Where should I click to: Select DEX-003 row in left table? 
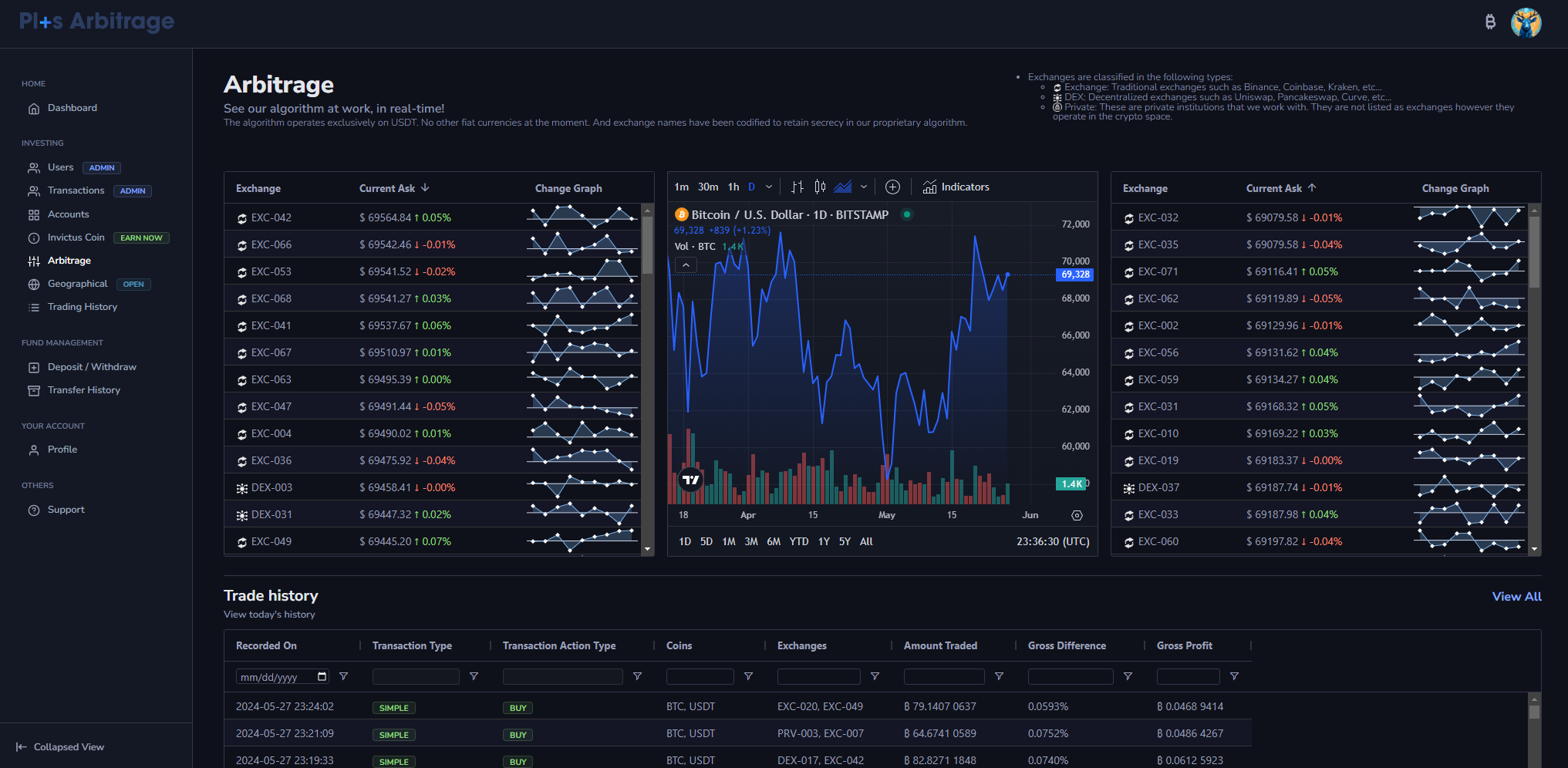(433, 487)
